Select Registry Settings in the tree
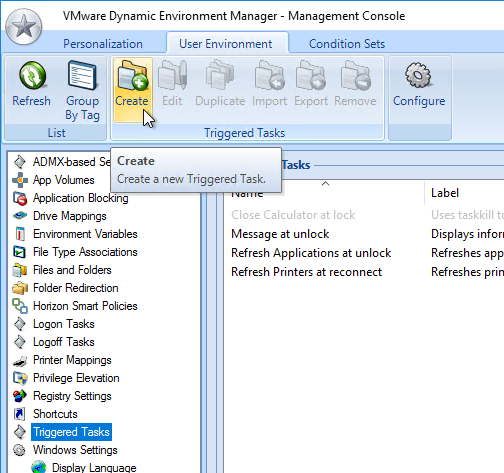 [x=72, y=396]
